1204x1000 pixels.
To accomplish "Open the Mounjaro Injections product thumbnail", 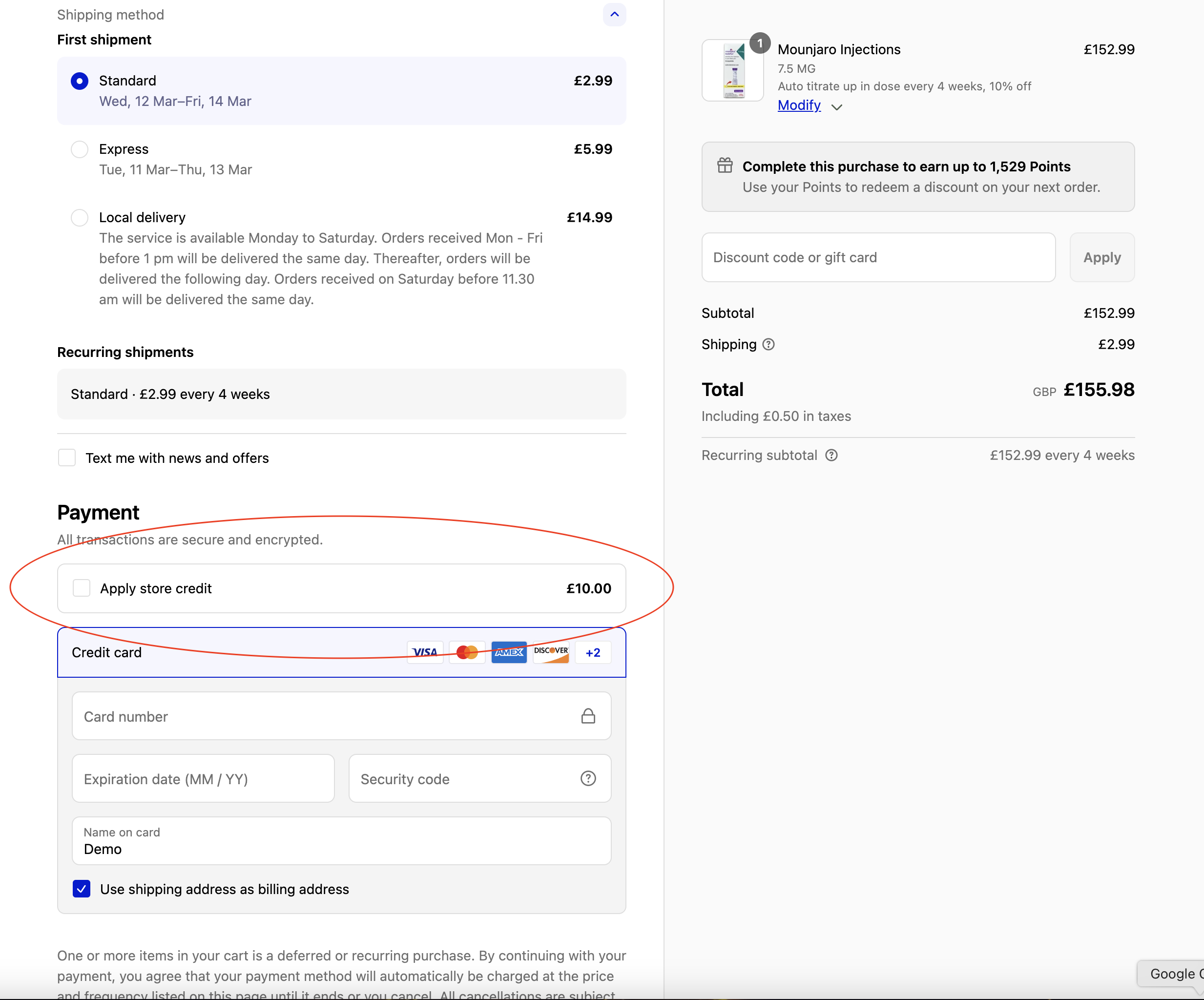I will (733, 70).
